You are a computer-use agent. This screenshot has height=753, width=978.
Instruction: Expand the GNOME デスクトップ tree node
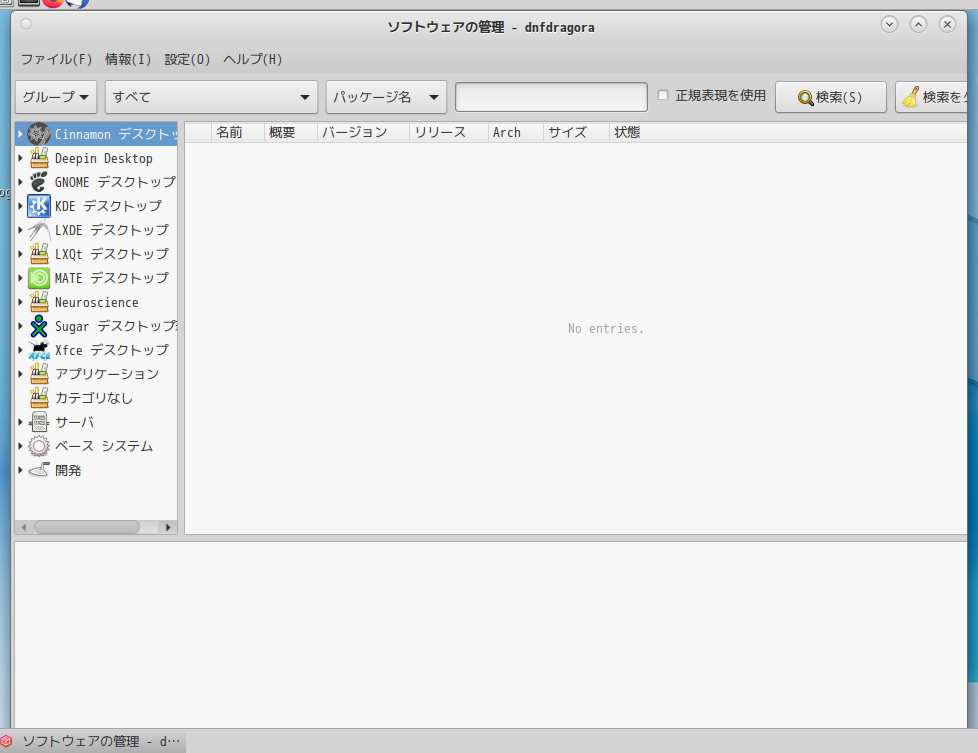pyautogui.click(x=20, y=182)
